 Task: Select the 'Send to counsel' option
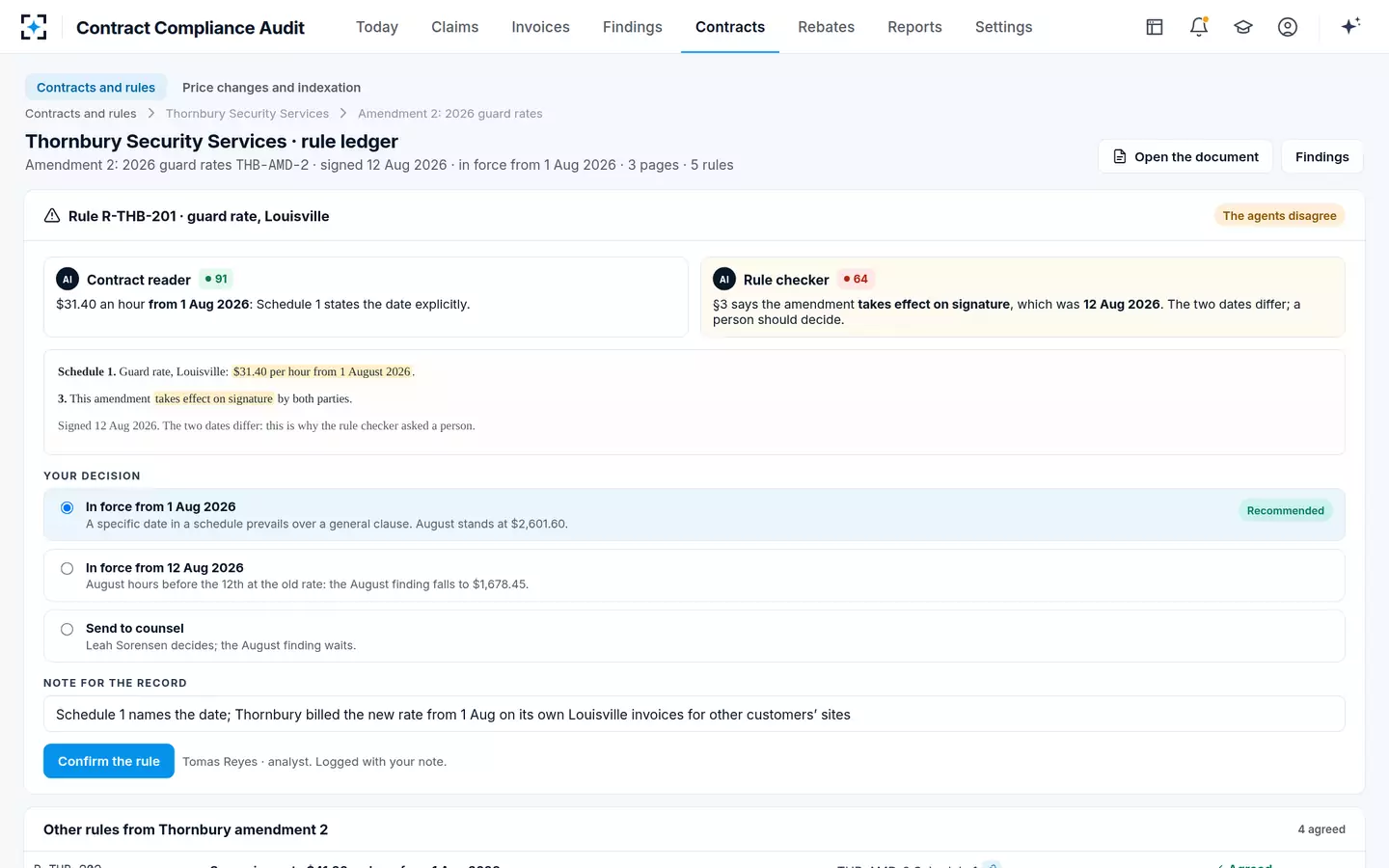coord(694,637)
